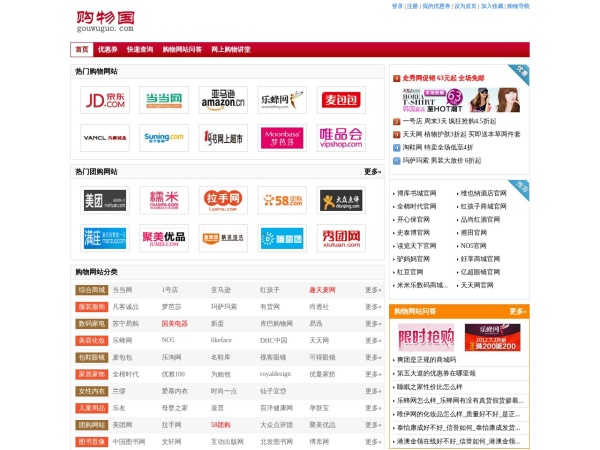Open the 美团 group-buy logo
600x450 pixels.
click(x=105, y=200)
